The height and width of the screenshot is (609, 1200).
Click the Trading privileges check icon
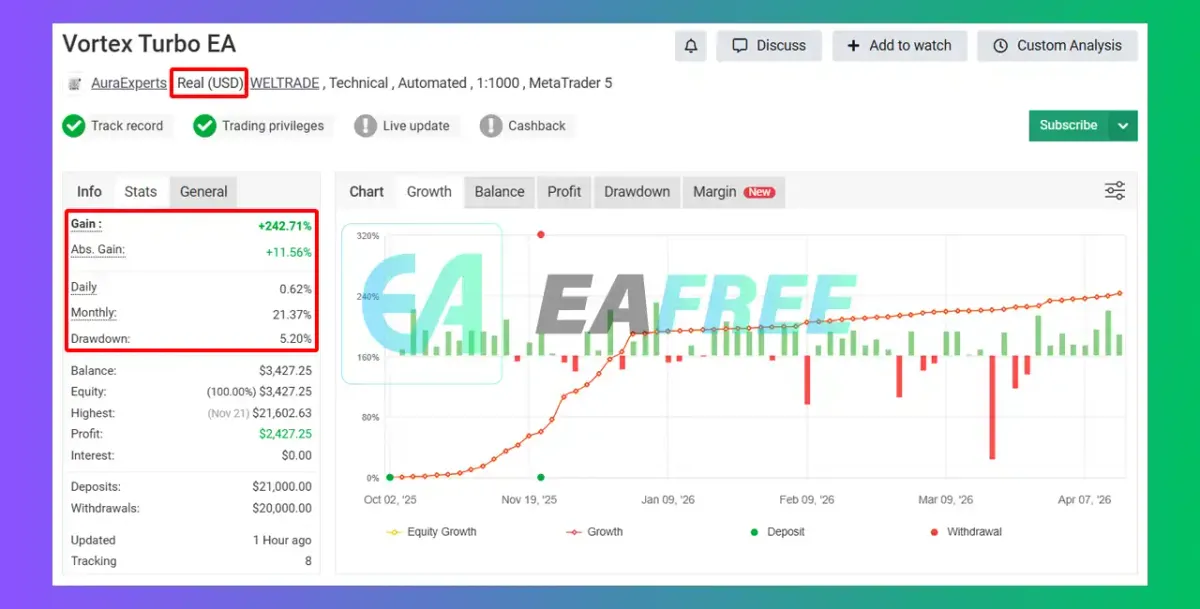click(x=205, y=126)
